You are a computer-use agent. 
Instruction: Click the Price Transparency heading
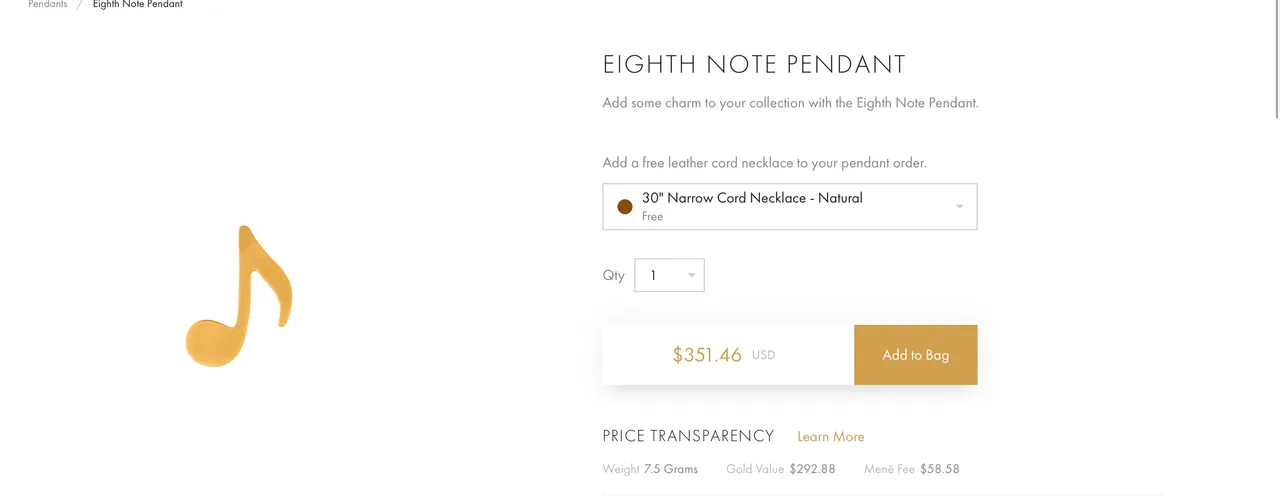point(688,436)
